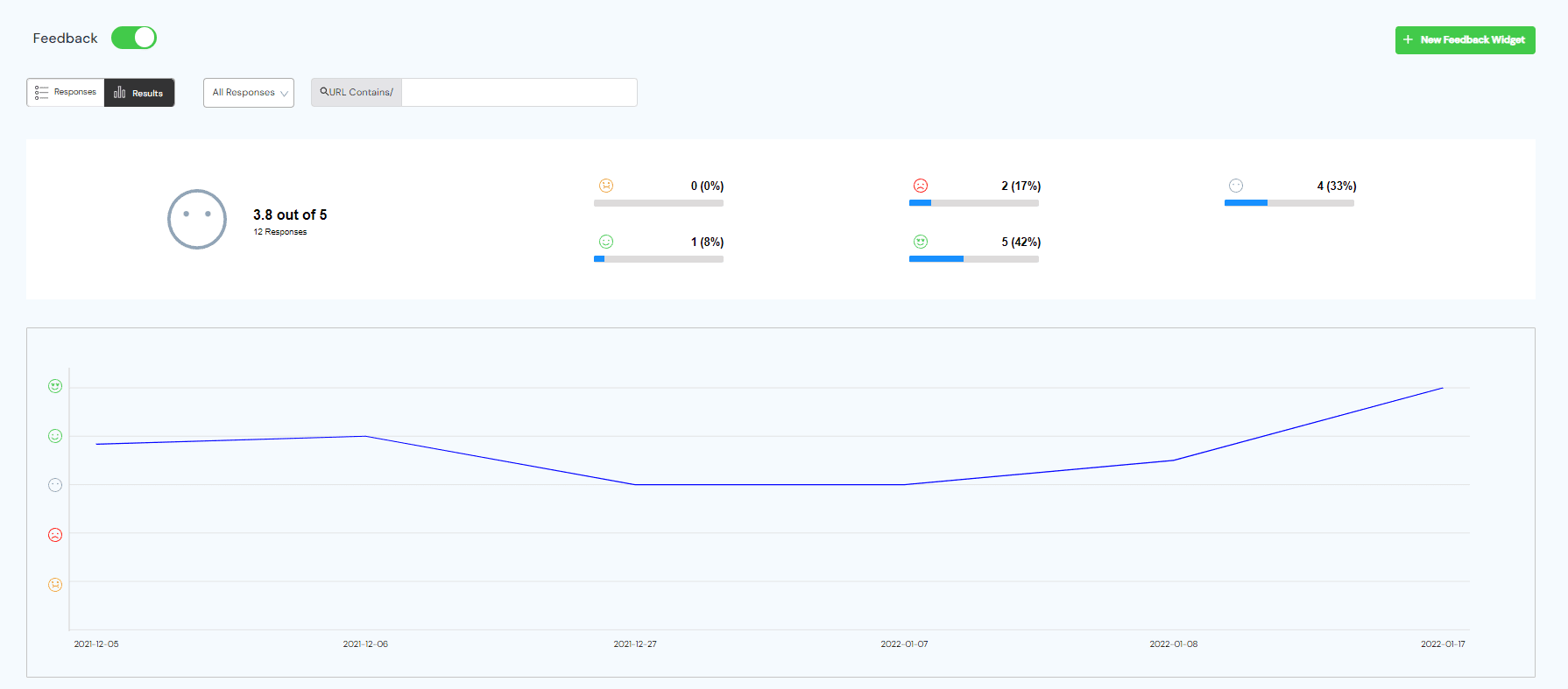Click the orange angry face beside 0 (0%)

(606, 186)
